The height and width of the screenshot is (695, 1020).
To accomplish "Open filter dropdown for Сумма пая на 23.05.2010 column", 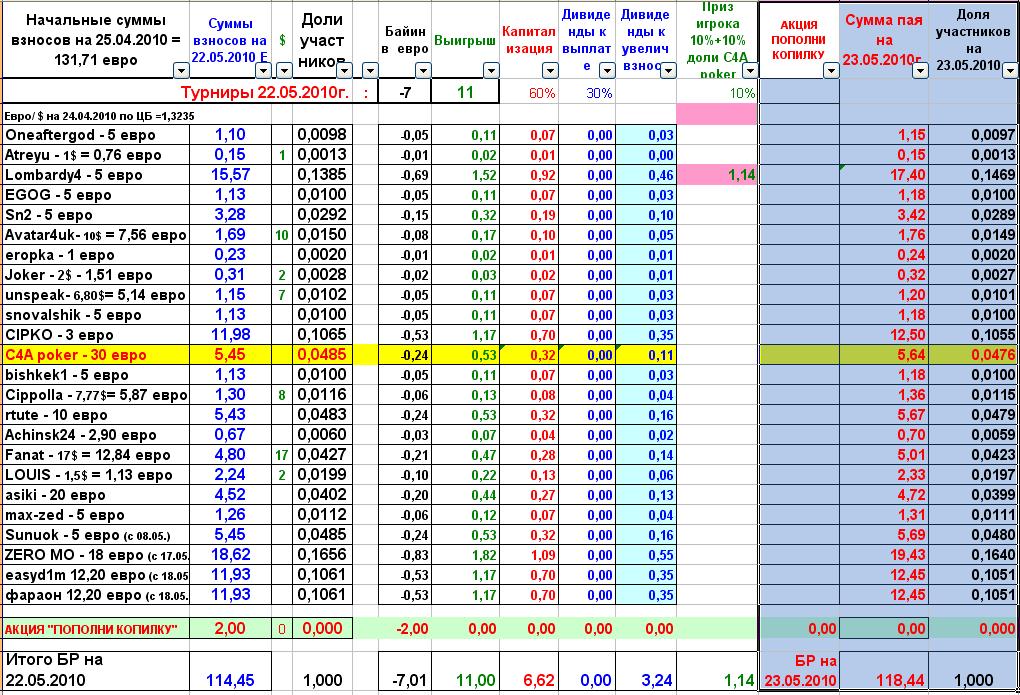I will click(x=920, y=70).
